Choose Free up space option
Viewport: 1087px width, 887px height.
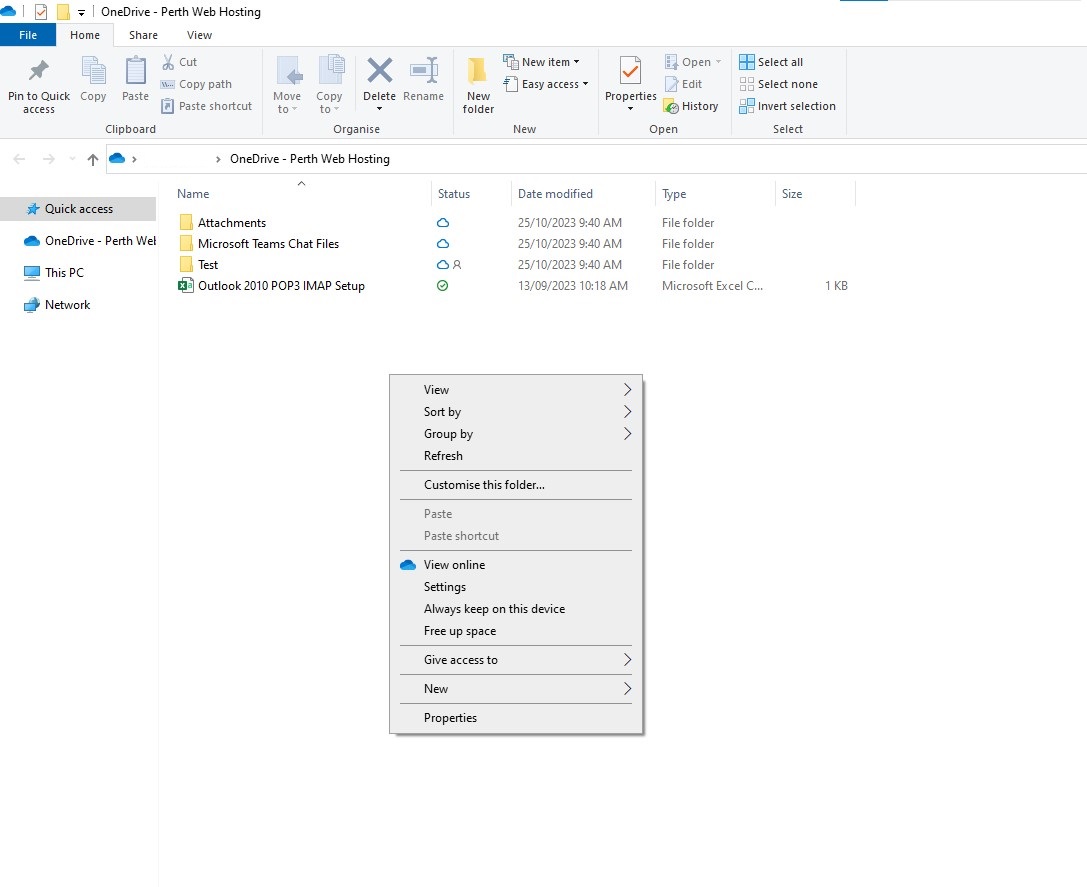pyautogui.click(x=516, y=631)
